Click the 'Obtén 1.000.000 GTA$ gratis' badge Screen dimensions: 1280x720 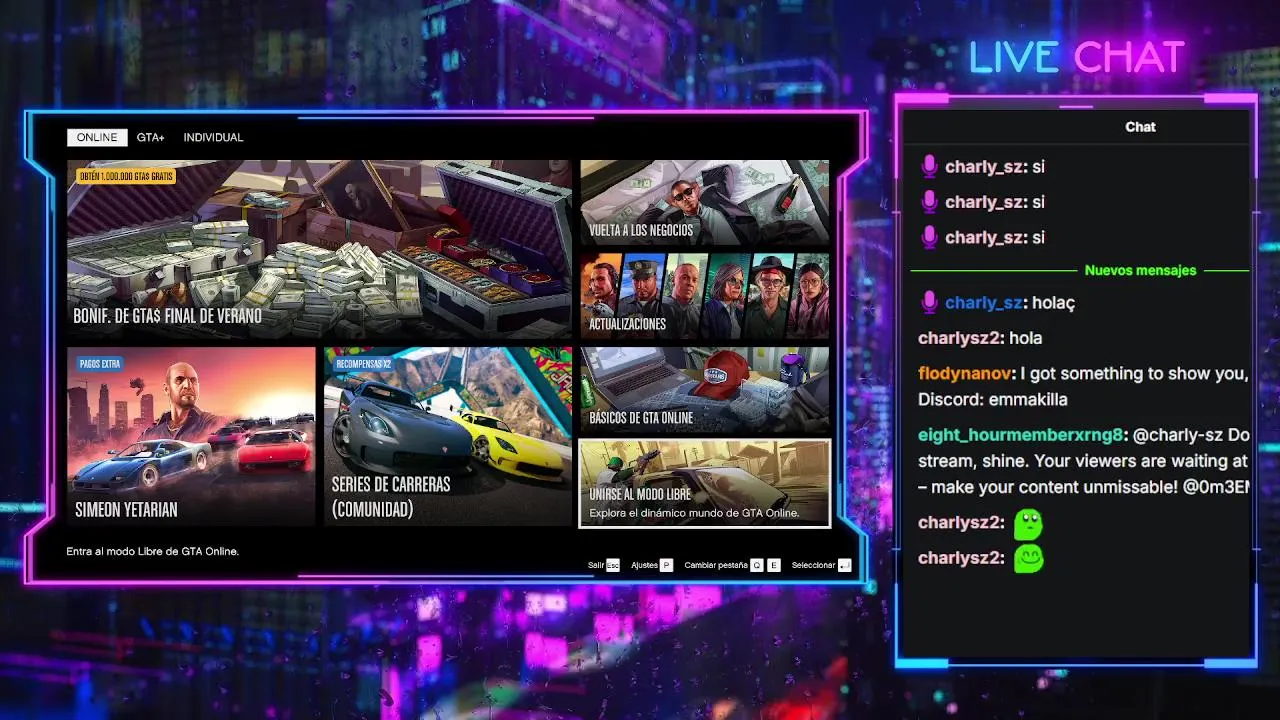tap(125, 176)
